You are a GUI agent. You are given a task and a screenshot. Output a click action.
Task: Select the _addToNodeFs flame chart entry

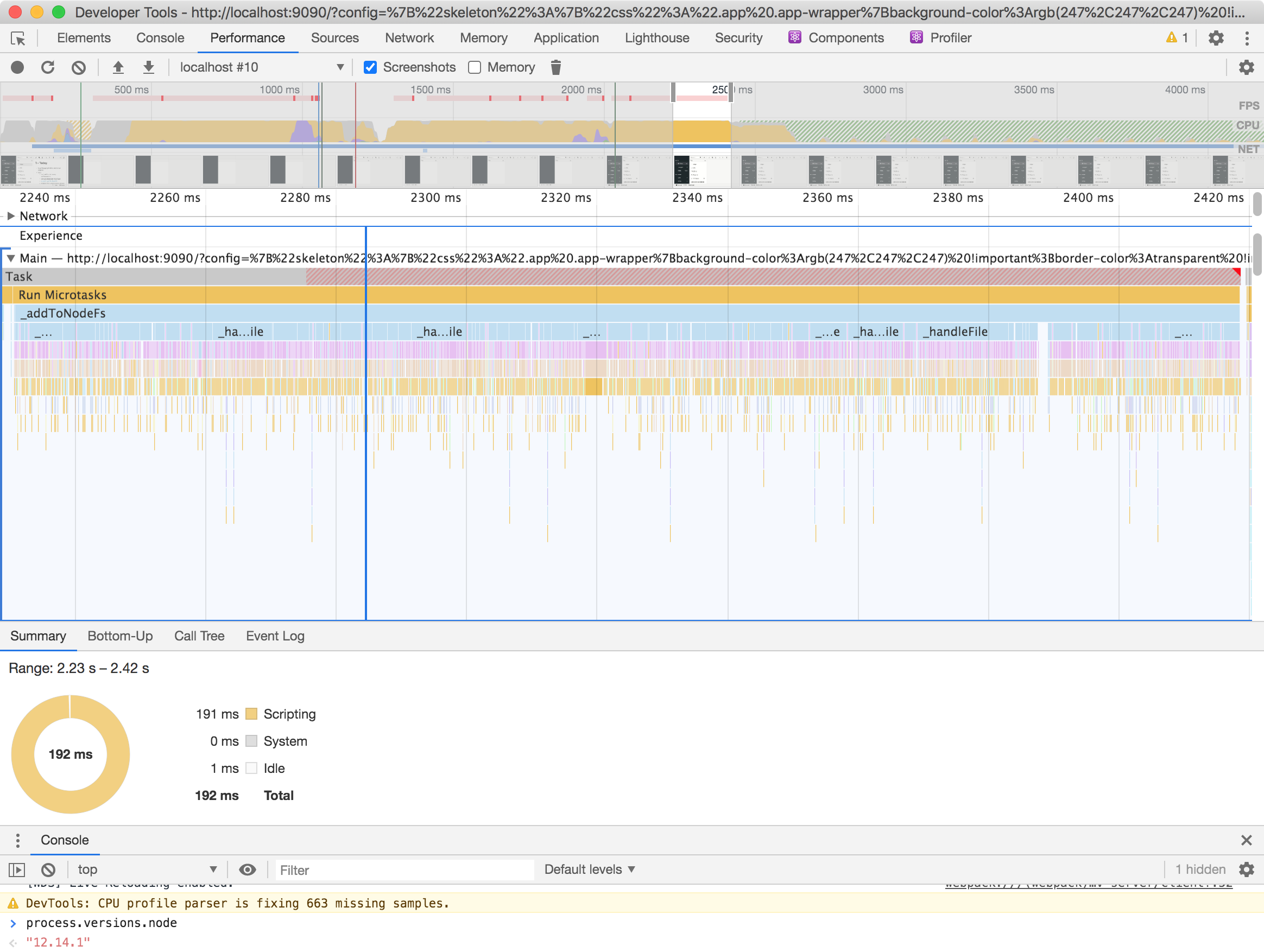pyautogui.click(x=63, y=313)
